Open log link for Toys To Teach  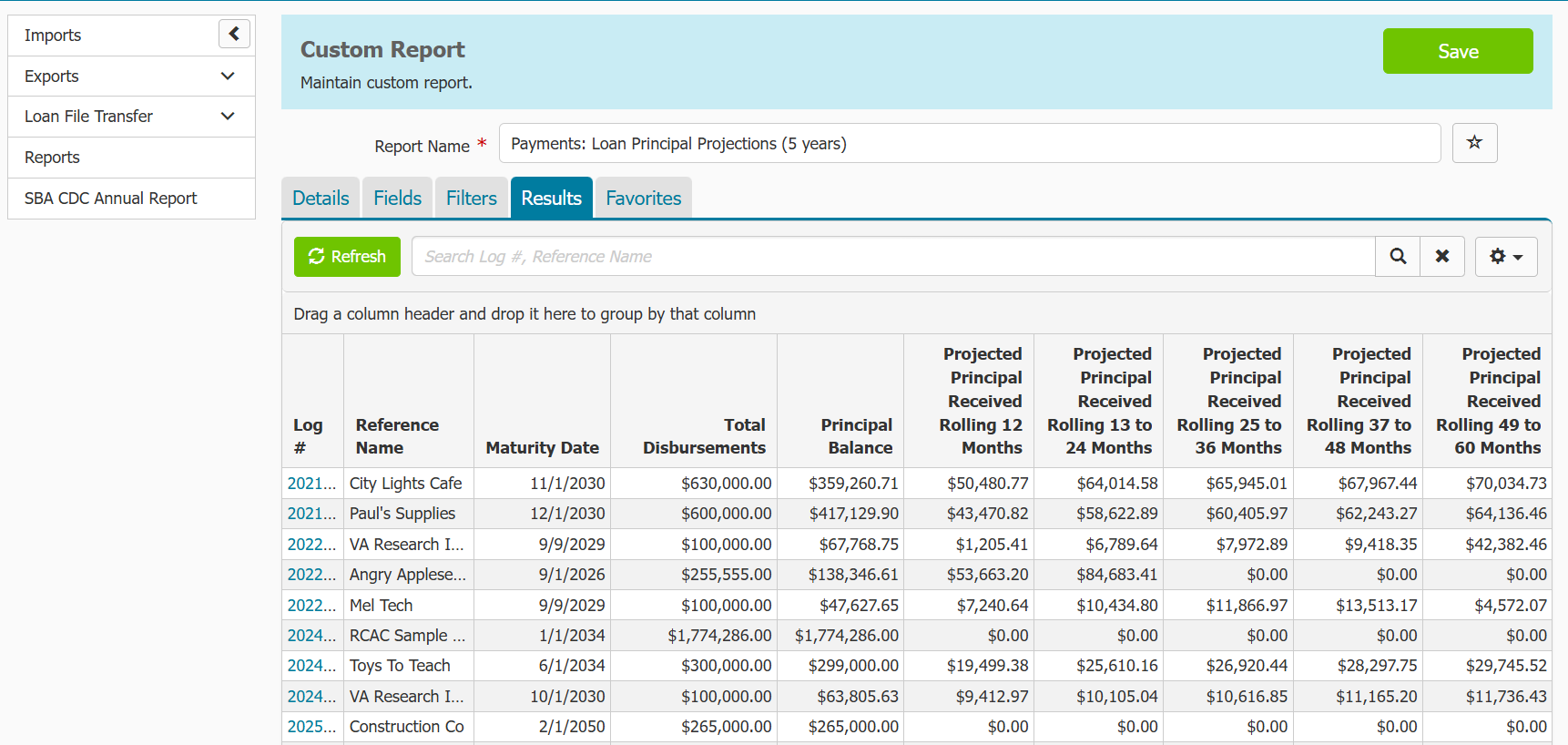311,666
